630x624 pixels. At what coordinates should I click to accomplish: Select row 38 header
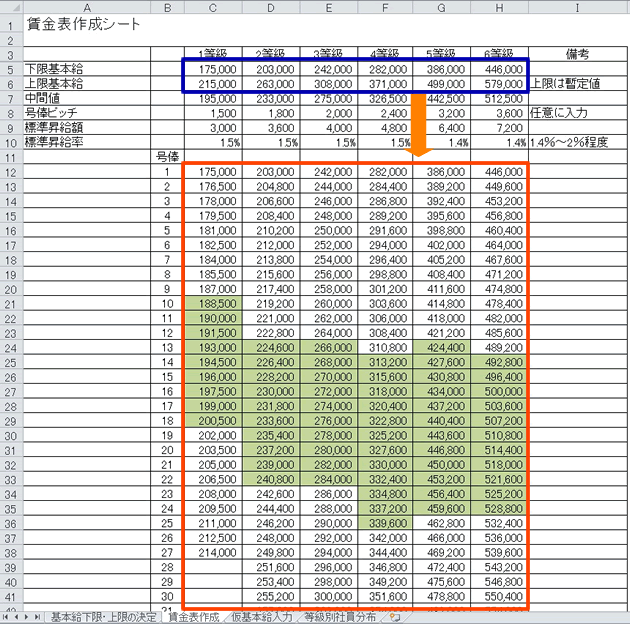coord(12,553)
